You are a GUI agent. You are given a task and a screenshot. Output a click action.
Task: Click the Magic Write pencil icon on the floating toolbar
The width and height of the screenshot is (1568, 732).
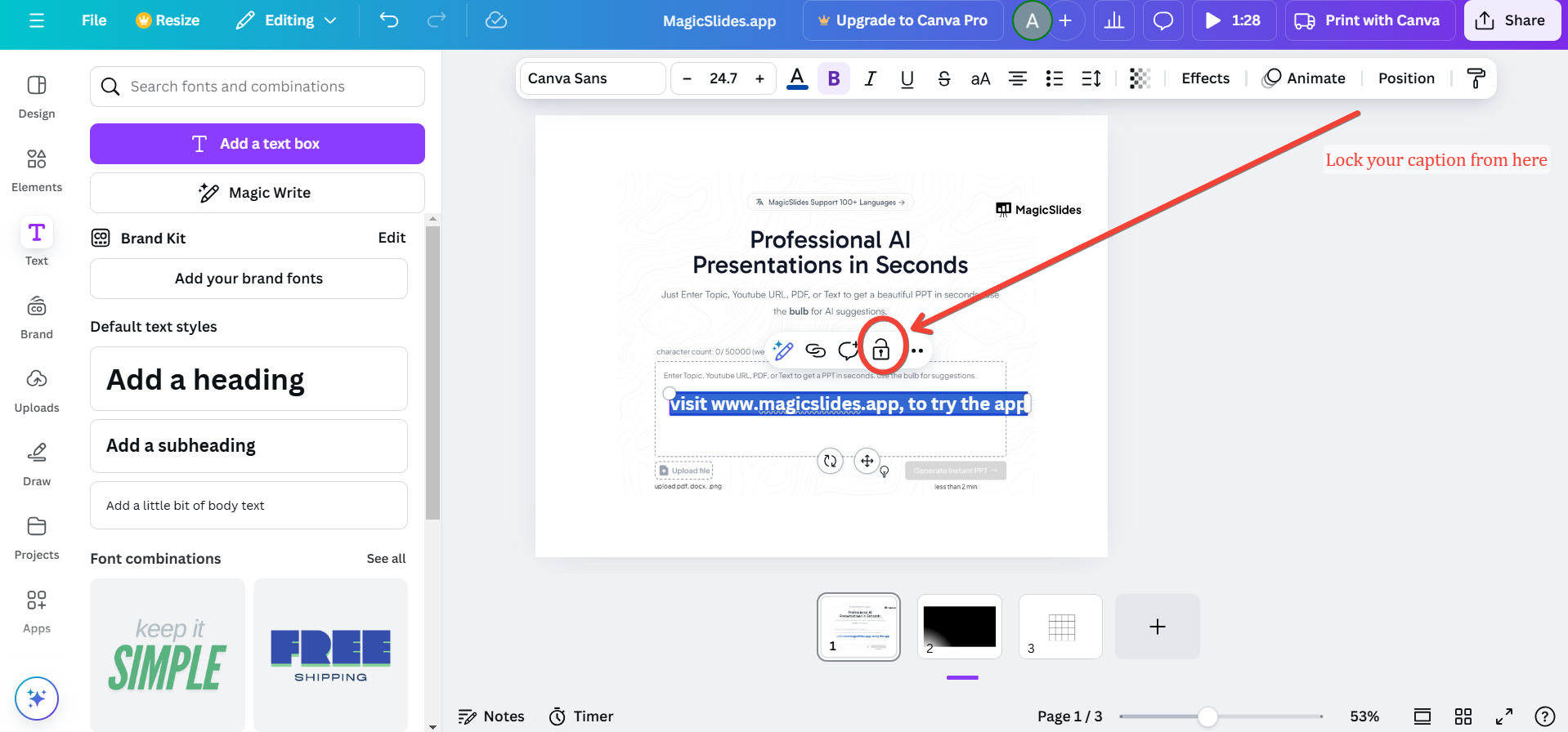(782, 350)
